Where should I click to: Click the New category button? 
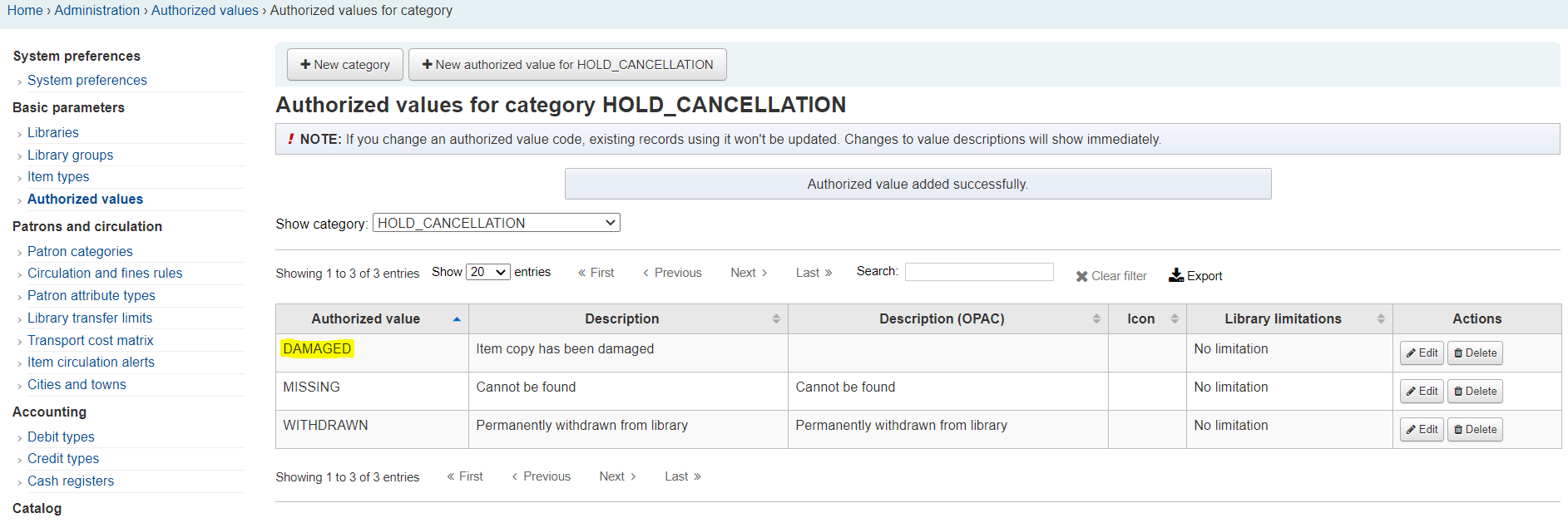[x=344, y=65]
